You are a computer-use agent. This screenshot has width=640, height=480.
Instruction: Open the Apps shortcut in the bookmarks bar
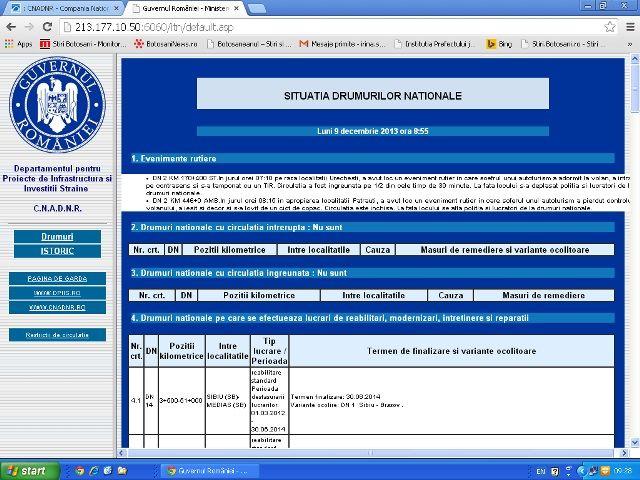tap(17, 44)
